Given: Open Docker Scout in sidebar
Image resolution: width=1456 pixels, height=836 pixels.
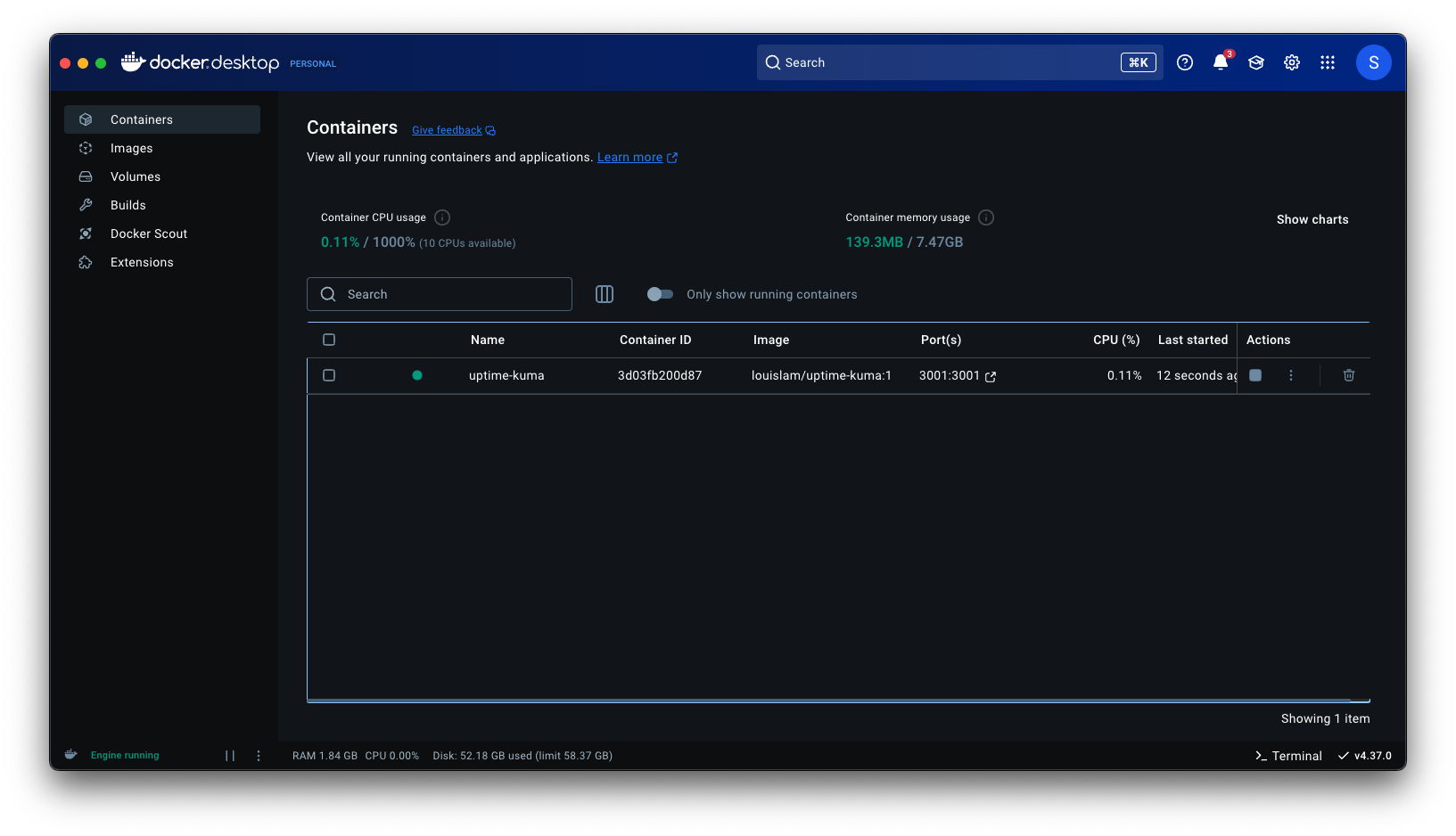Looking at the screenshot, I should click(x=161, y=234).
